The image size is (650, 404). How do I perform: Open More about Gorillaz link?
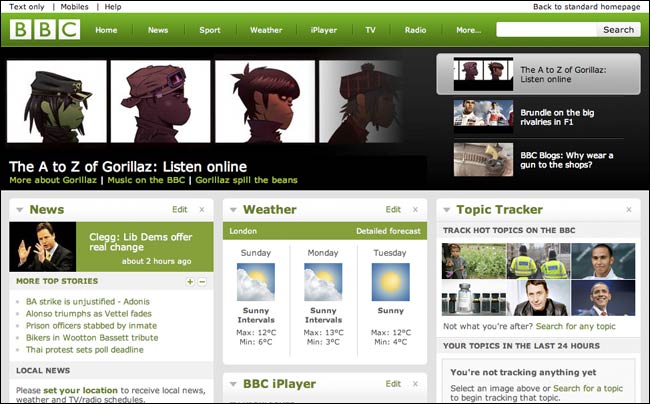(53, 180)
